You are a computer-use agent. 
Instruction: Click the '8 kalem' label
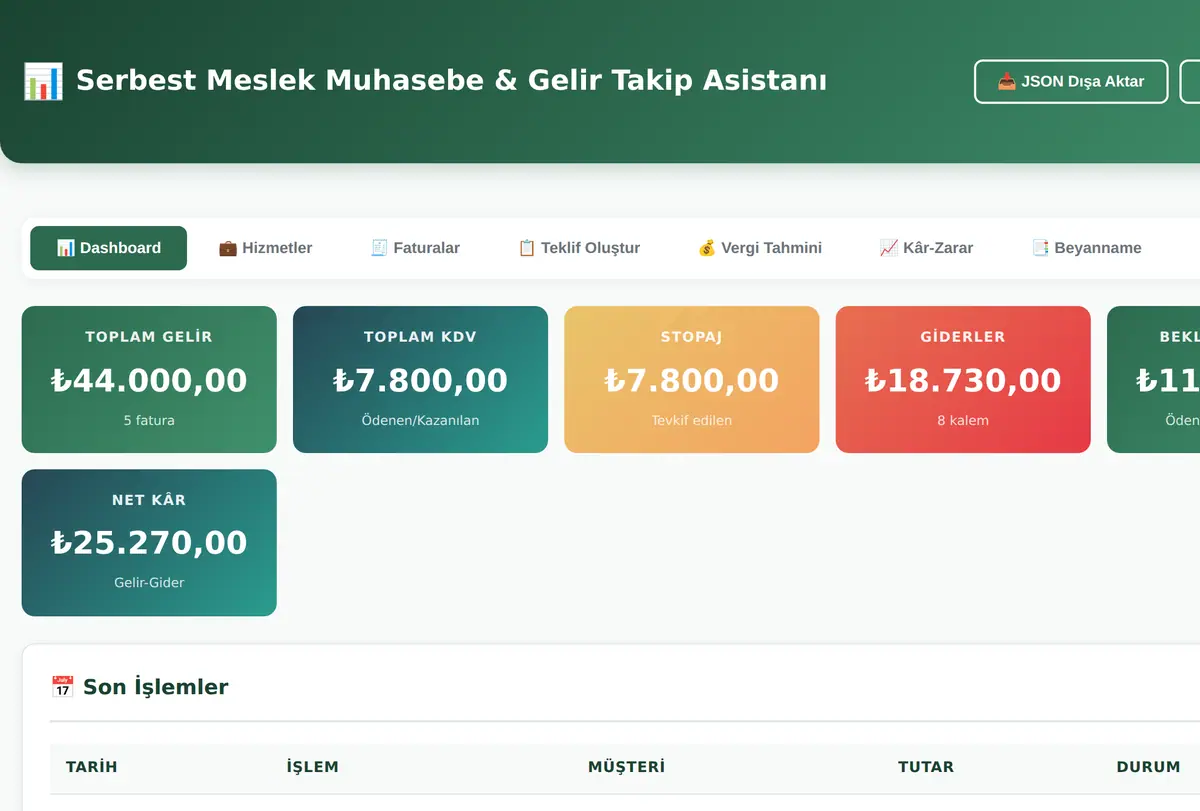pos(963,421)
